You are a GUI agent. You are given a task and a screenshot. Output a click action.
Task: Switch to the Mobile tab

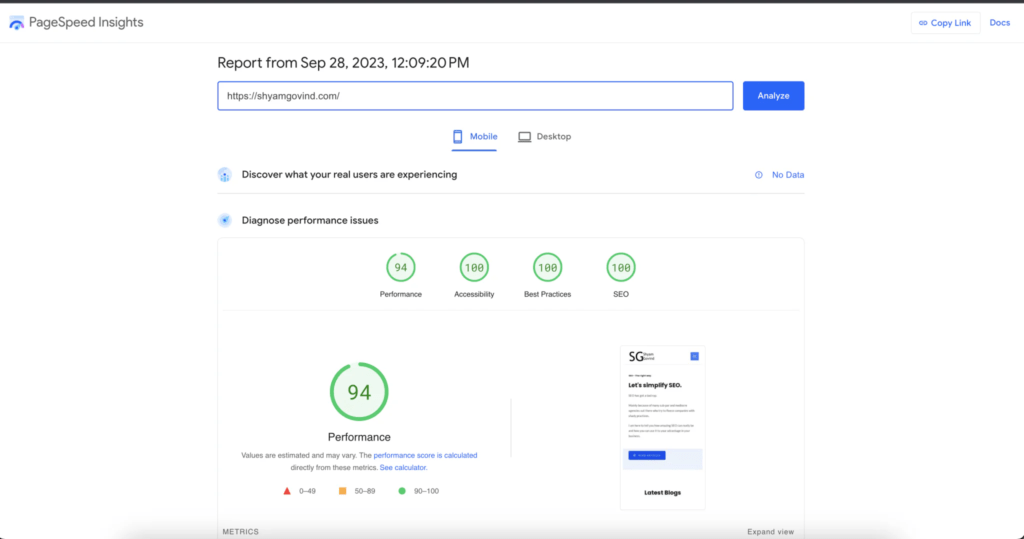(x=475, y=137)
